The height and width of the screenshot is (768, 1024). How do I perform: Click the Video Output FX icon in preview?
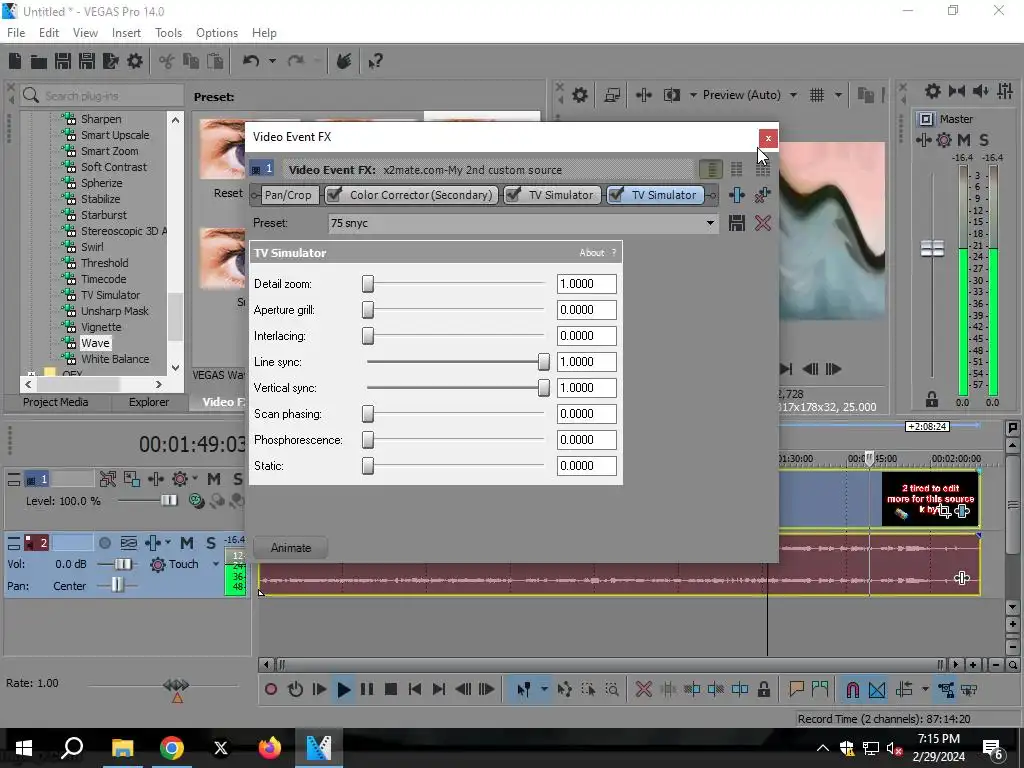643,95
